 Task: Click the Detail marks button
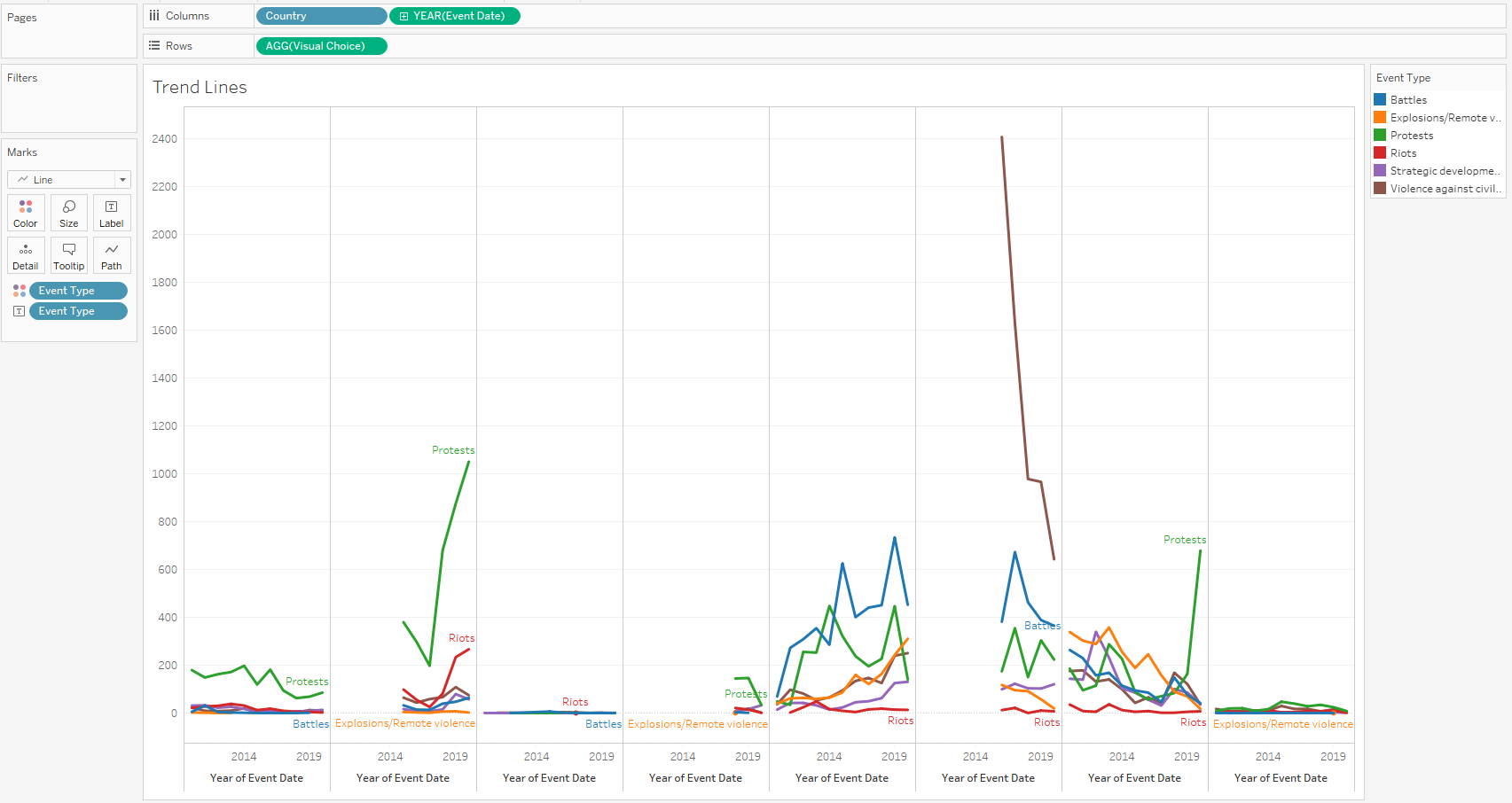click(x=26, y=255)
